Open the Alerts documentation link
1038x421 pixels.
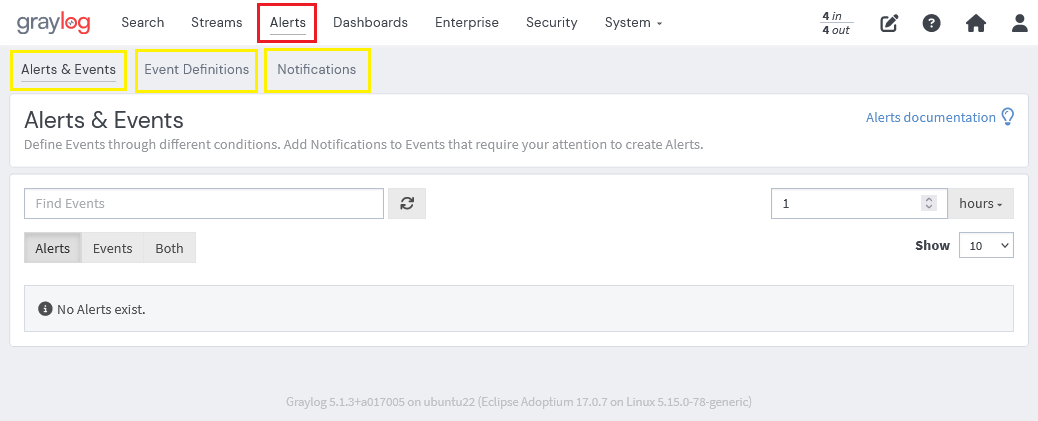(930, 117)
